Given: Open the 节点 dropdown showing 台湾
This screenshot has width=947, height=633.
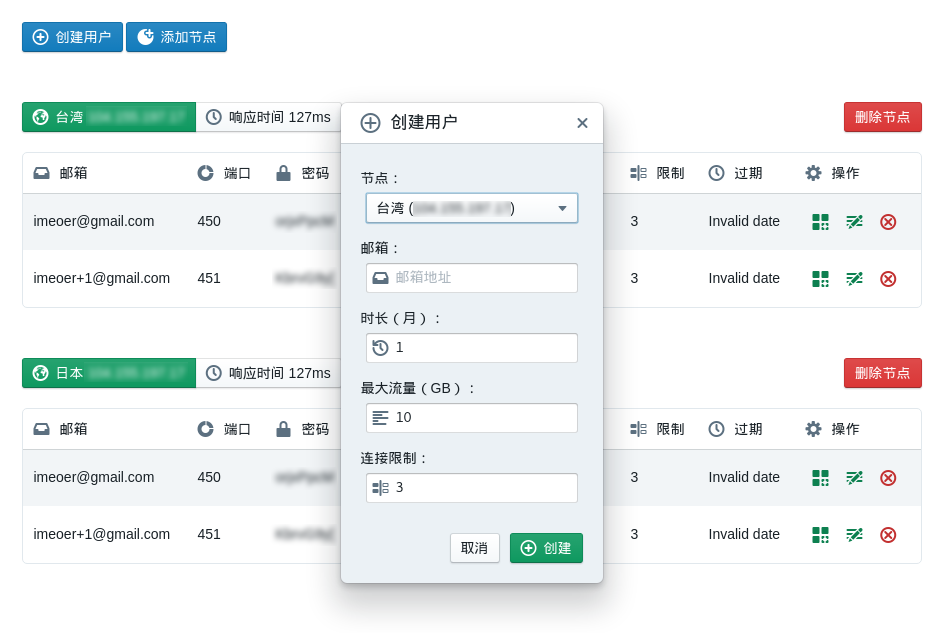Looking at the screenshot, I should [471, 208].
